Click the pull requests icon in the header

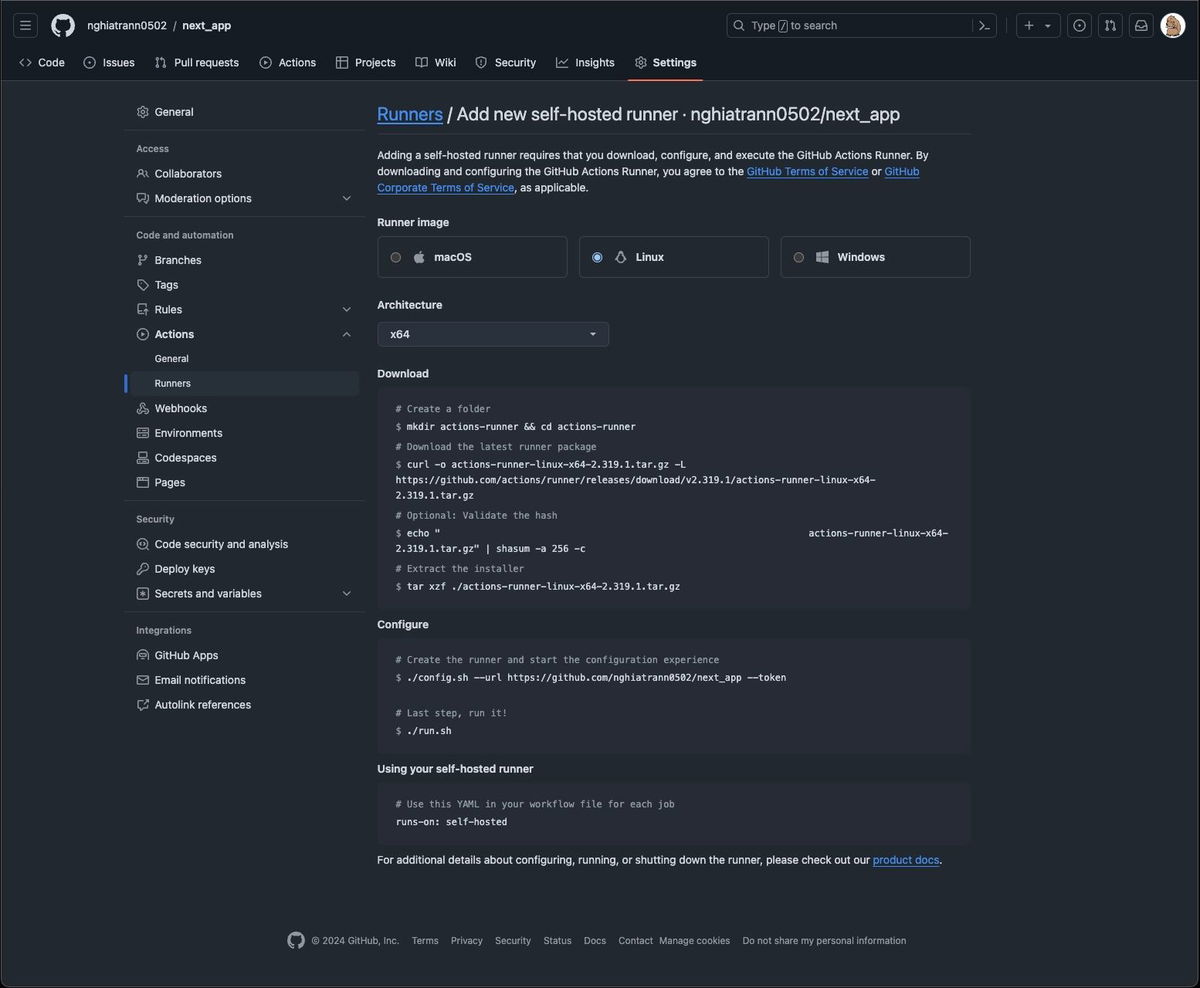tap(1110, 25)
